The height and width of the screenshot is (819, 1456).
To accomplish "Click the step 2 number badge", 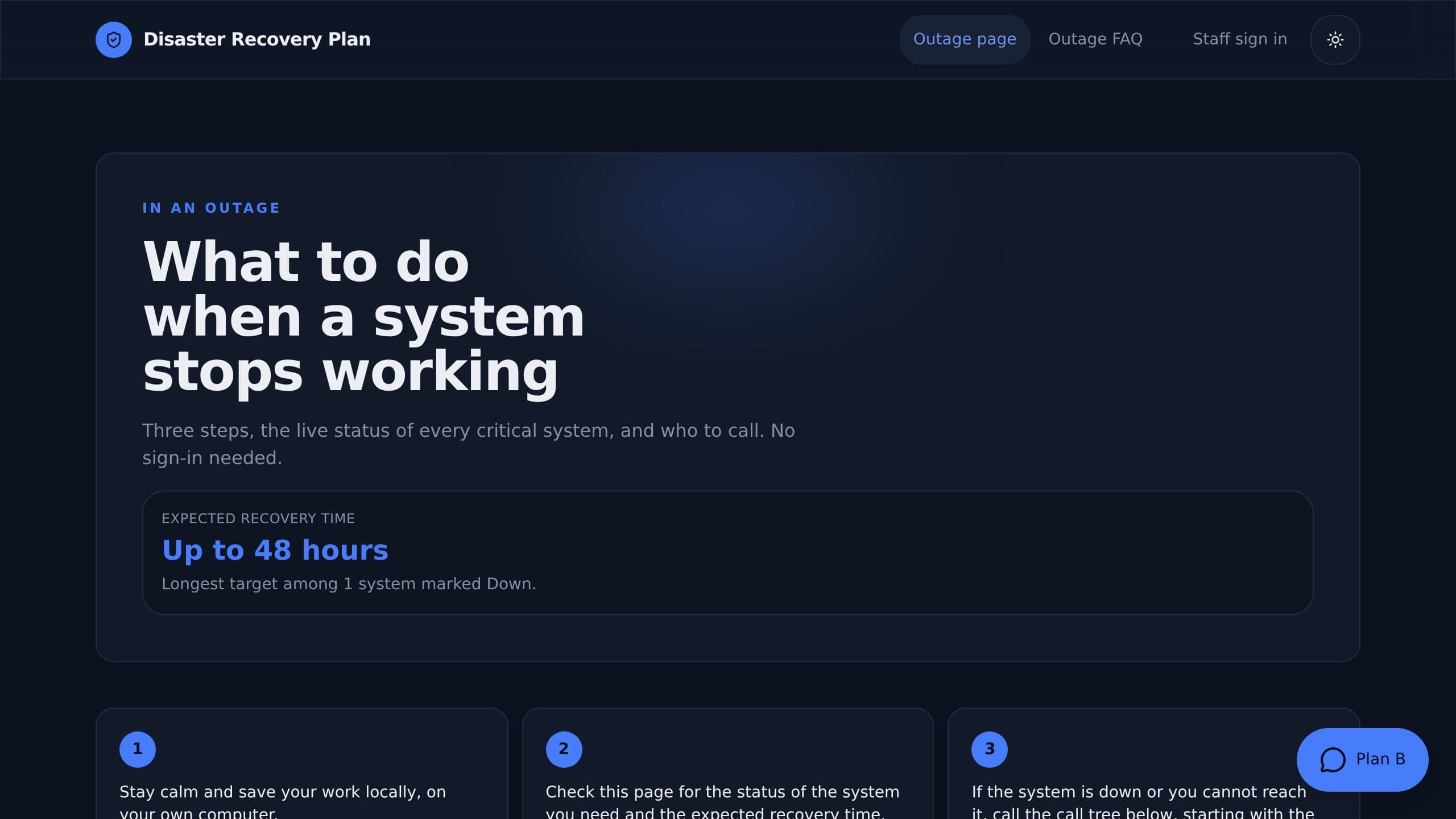I will (x=564, y=749).
